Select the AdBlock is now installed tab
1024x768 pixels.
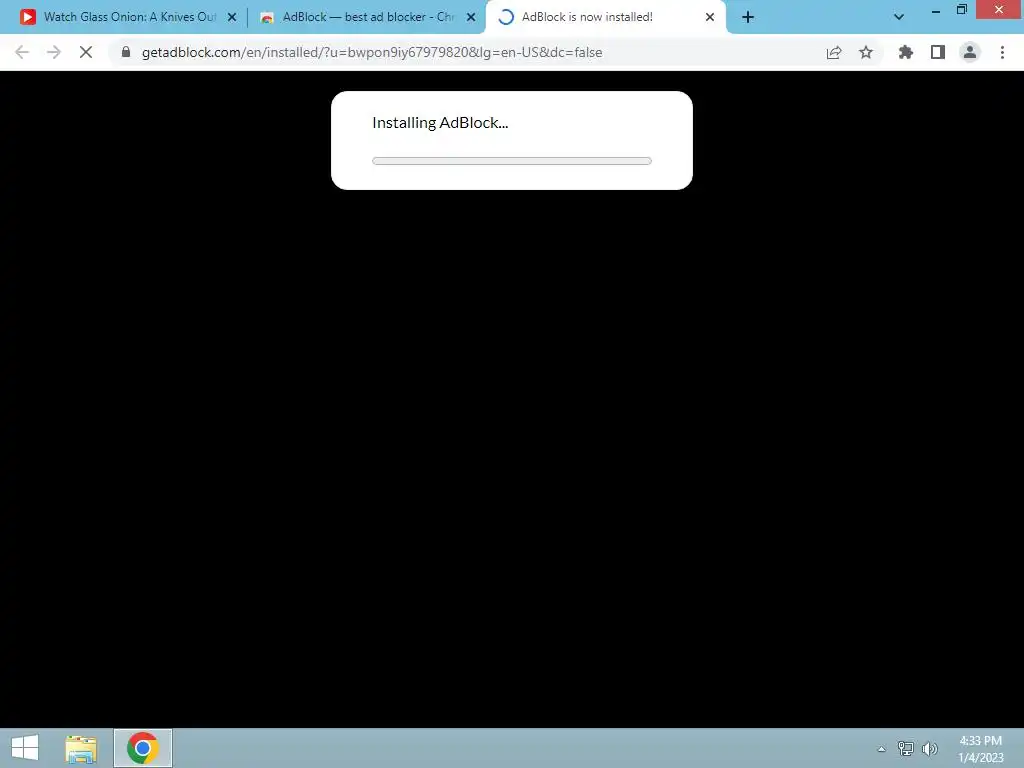(605, 17)
